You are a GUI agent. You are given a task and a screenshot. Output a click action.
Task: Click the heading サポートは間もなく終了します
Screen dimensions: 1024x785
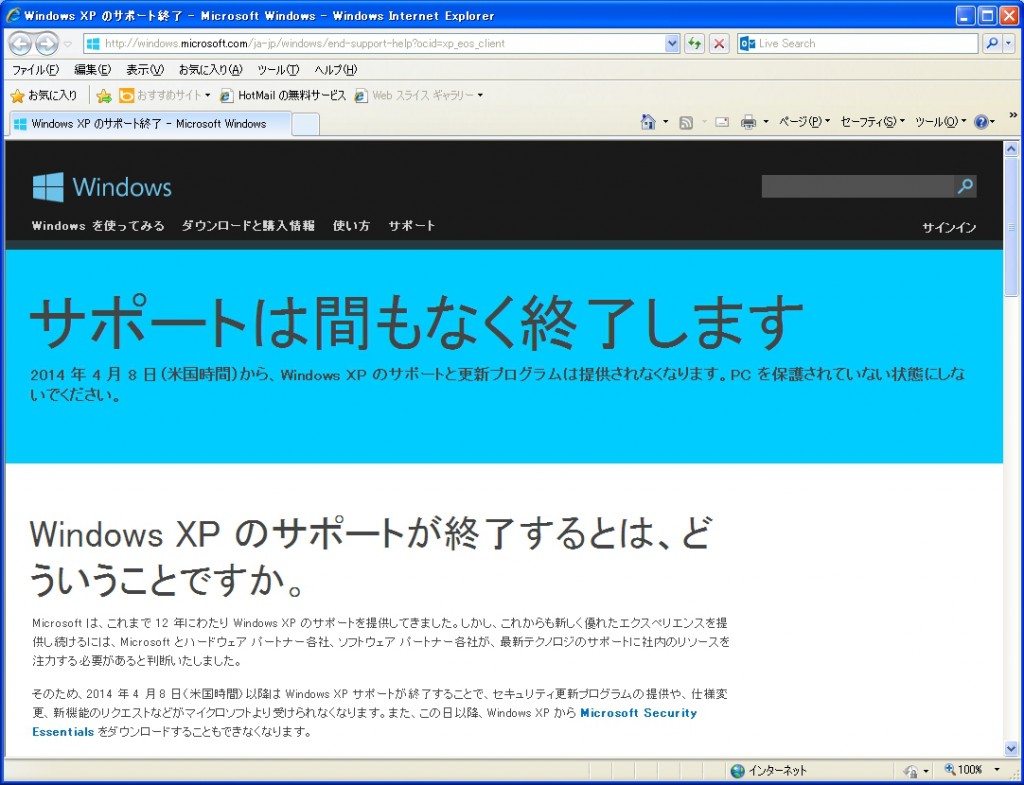(x=417, y=323)
